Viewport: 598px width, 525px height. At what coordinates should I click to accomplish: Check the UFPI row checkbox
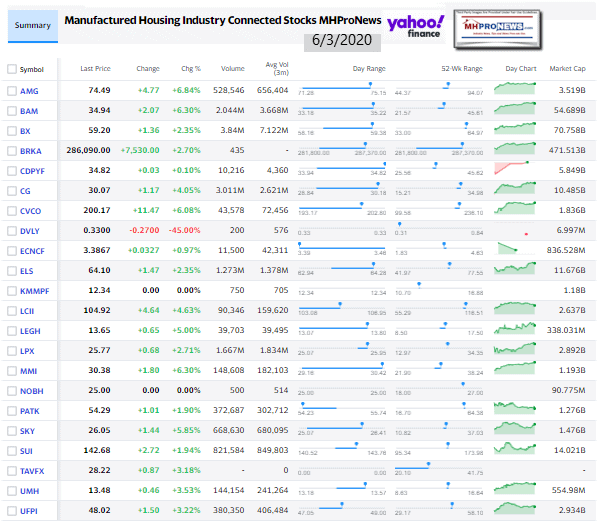tap(12, 511)
